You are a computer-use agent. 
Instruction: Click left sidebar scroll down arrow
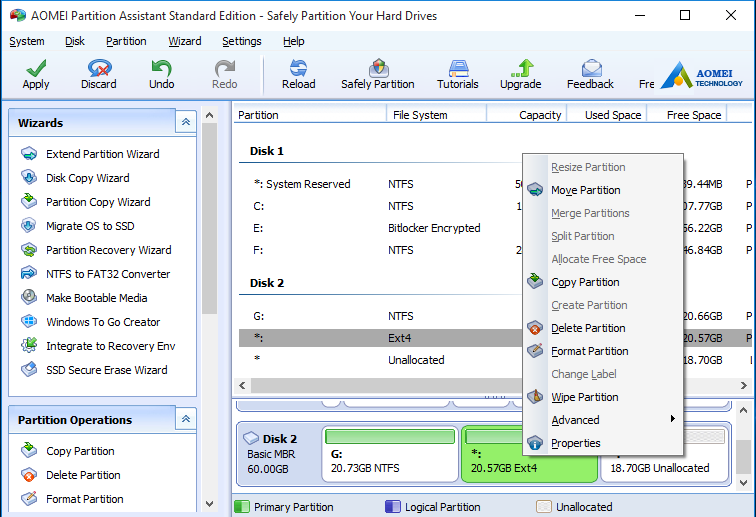click(209, 504)
